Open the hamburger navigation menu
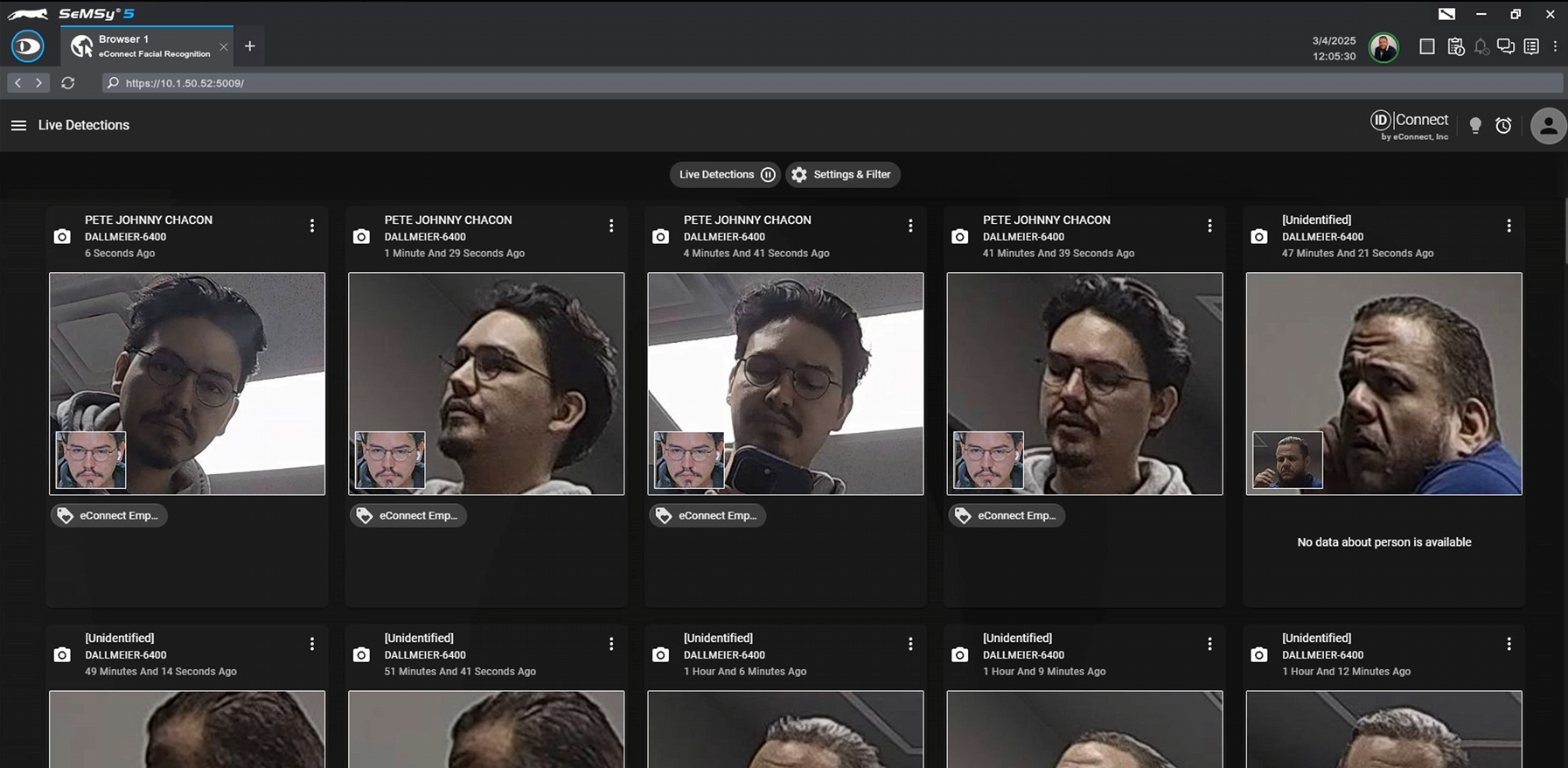Image resolution: width=1568 pixels, height=768 pixels. pyautogui.click(x=18, y=125)
